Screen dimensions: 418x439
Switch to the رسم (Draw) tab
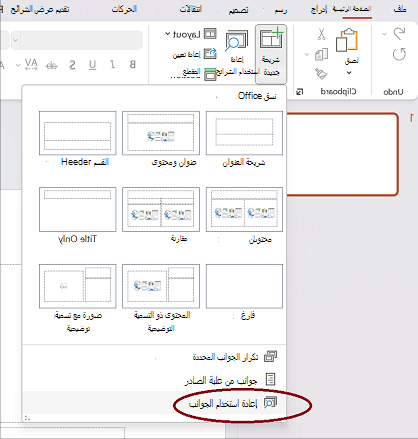point(281,10)
